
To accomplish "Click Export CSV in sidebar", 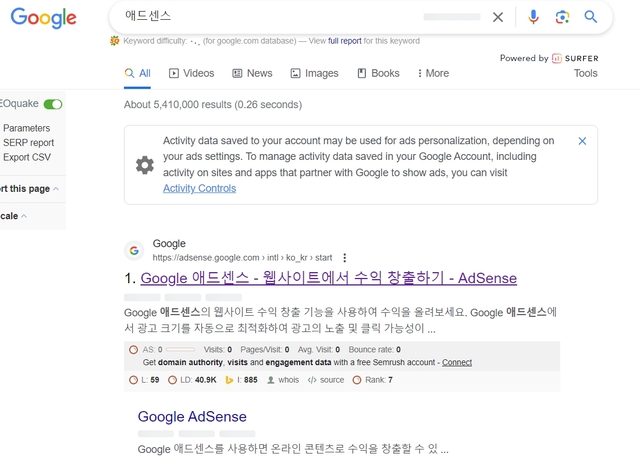I will [27, 157].
